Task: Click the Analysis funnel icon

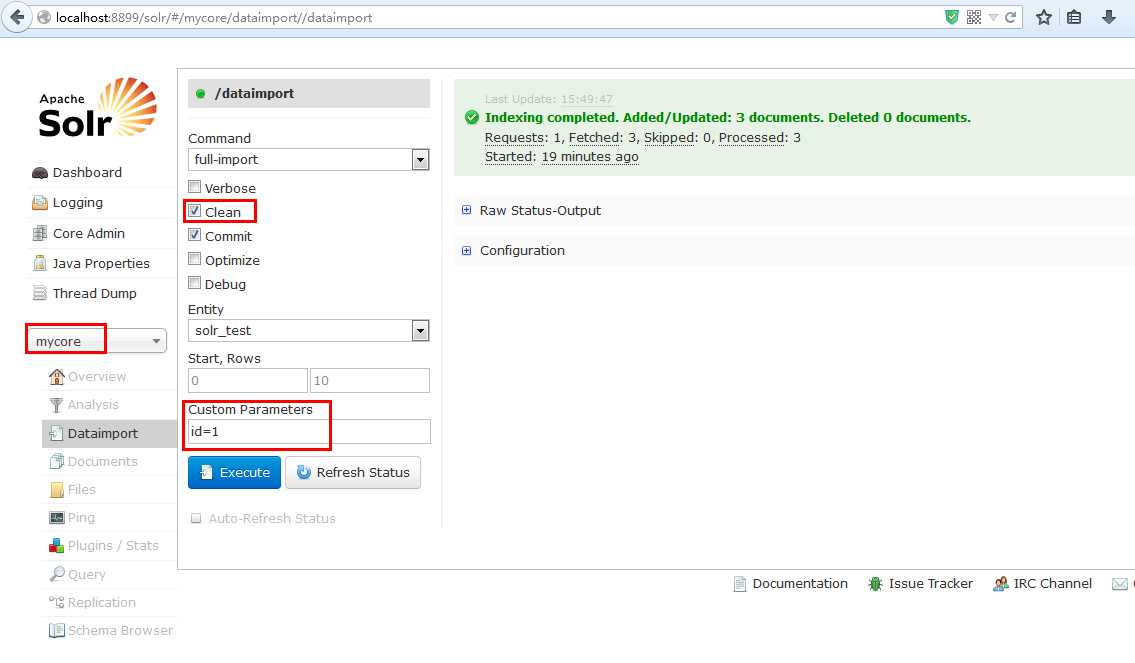Action: coord(56,405)
